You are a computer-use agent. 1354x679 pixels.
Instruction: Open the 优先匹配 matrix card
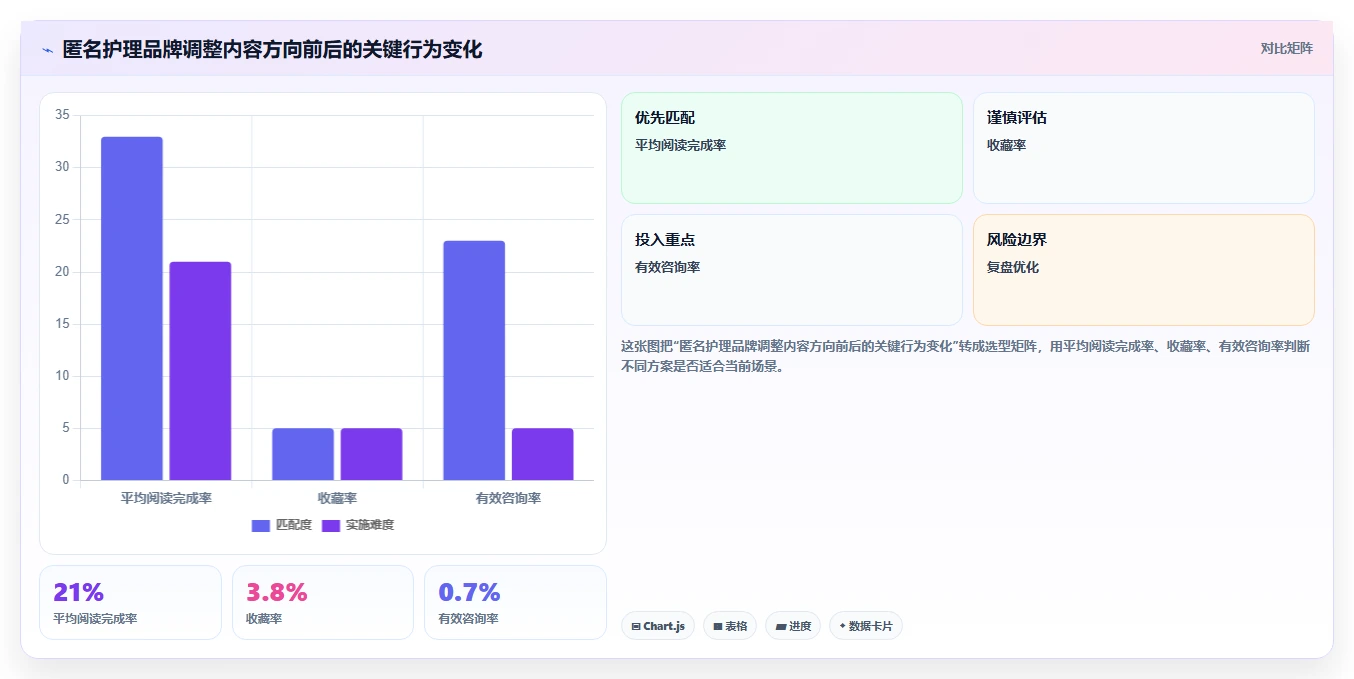point(792,148)
